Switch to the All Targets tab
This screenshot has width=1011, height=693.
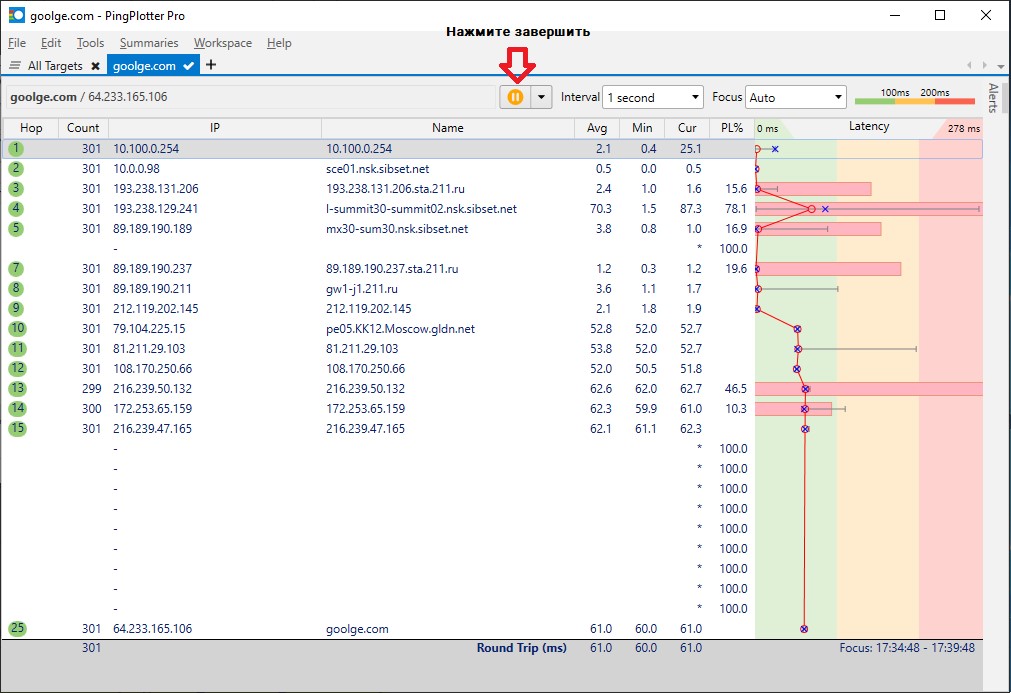[x=55, y=66]
